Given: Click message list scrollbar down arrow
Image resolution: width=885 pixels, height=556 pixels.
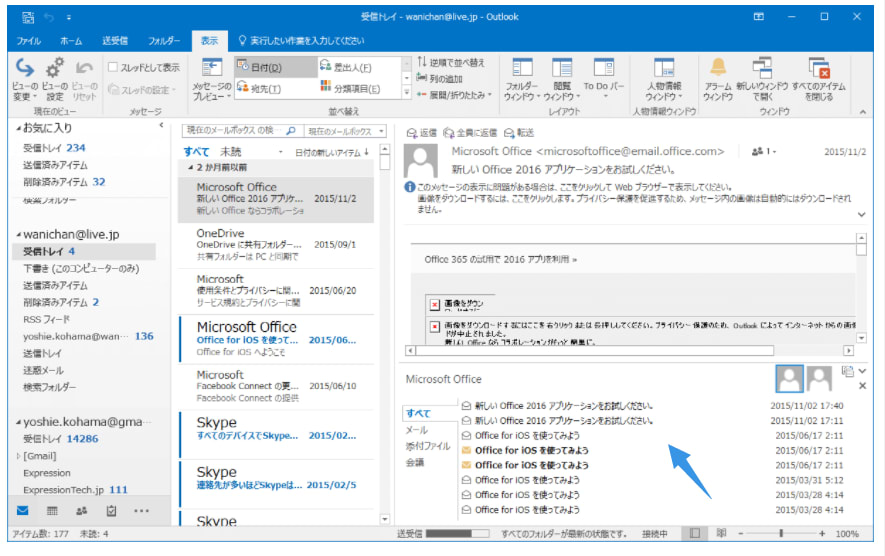Looking at the screenshot, I should coord(385,519).
